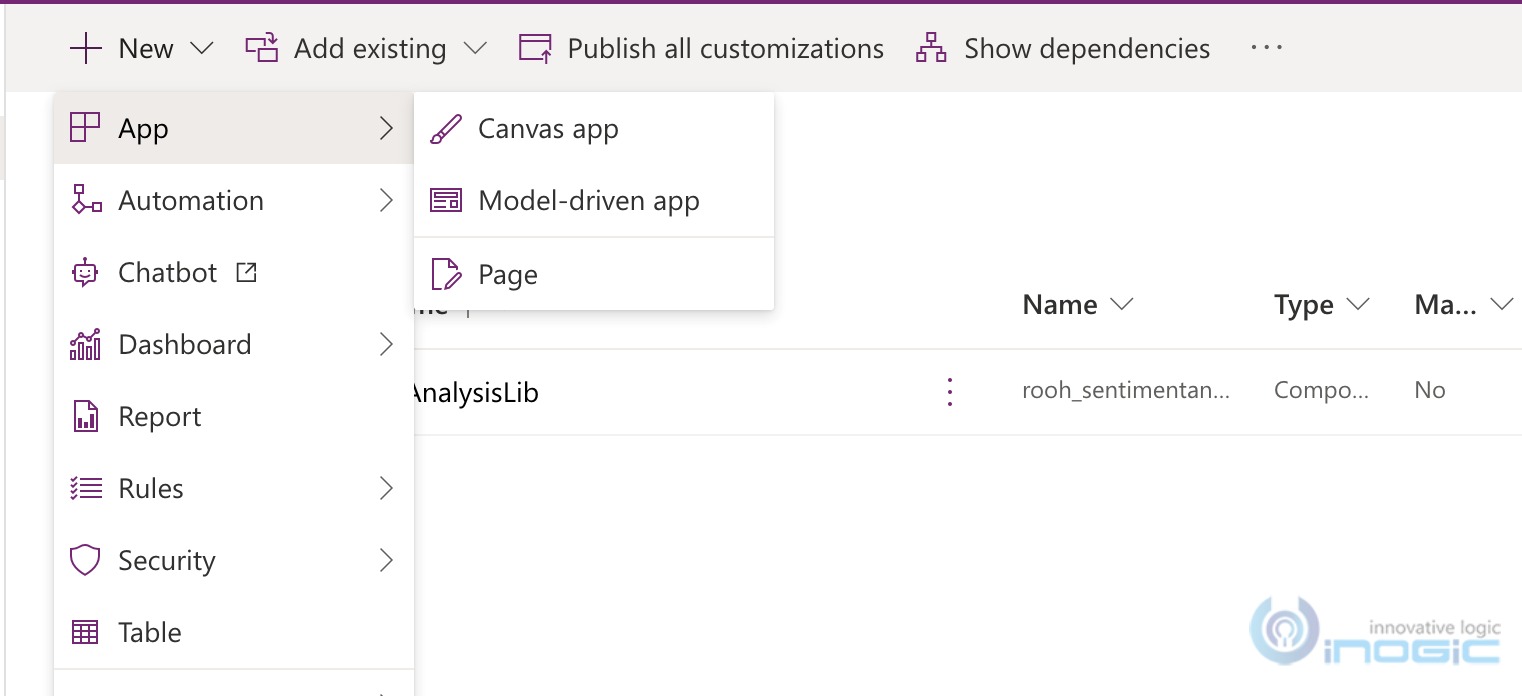Open the toolbar overflow ellipsis menu
This screenshot has height=696, width=1522.
tap(1266, 48)
